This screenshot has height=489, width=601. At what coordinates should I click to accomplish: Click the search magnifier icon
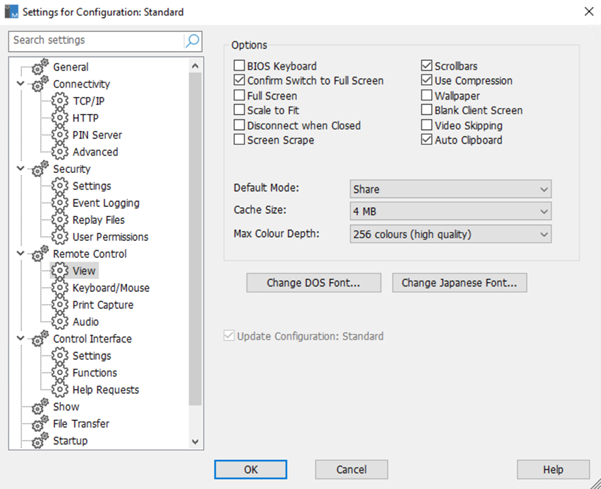point(192,40)
